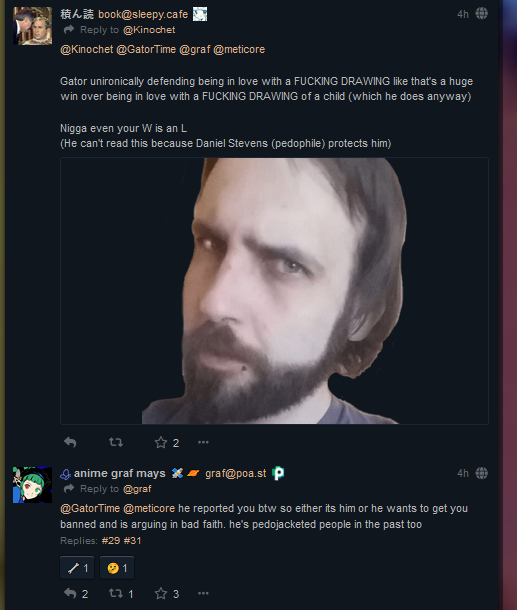Open the anime graf mays avatar
The image size is (517, 610).
tap(32, 485)
